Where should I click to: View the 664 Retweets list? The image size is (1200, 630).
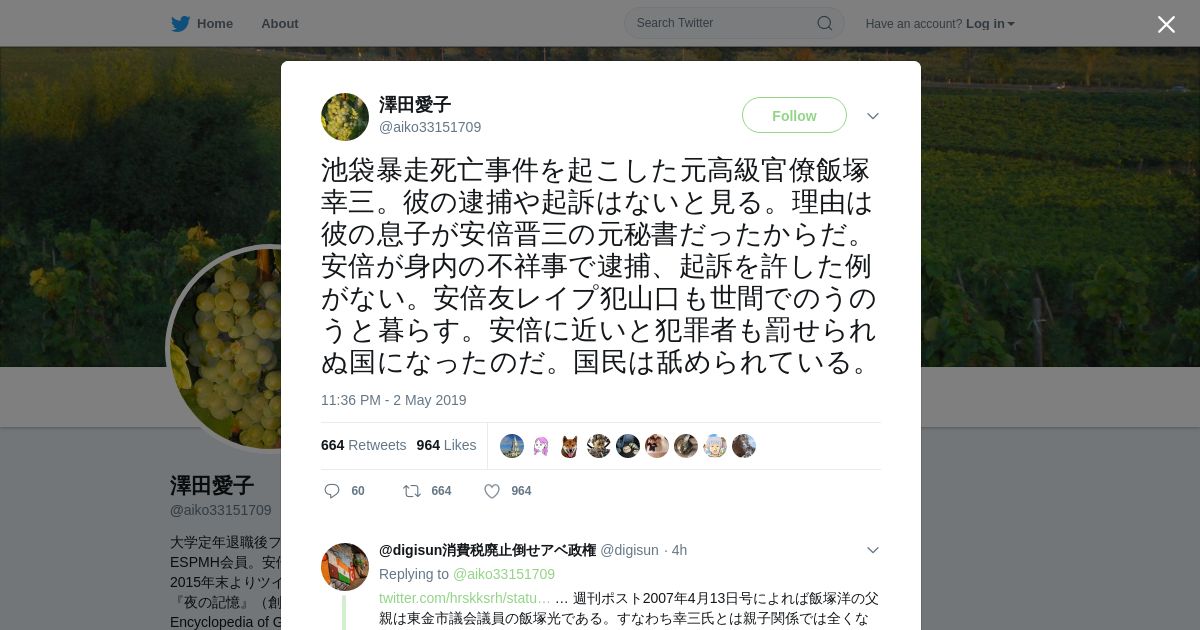pos(364,445)
